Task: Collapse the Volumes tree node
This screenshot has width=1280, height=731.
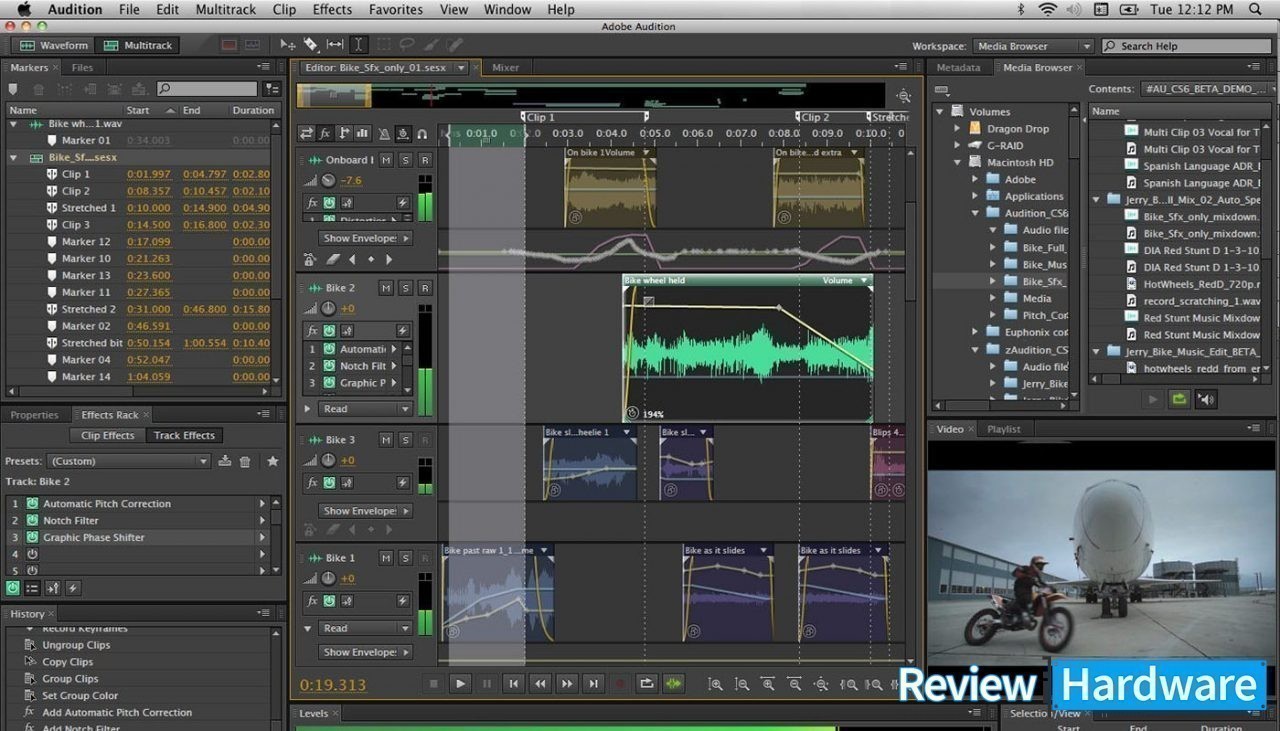Action: 940,112
